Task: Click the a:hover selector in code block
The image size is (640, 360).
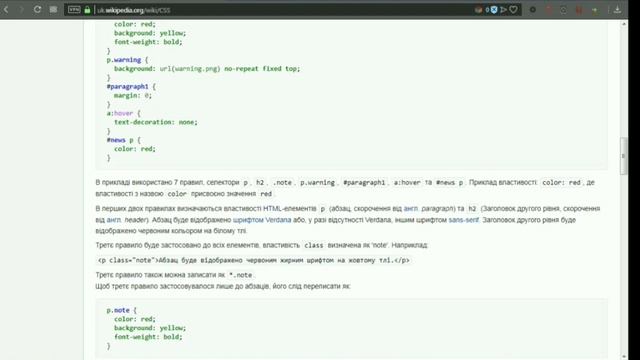Action: pyautogui.click(x=120, y=113)
